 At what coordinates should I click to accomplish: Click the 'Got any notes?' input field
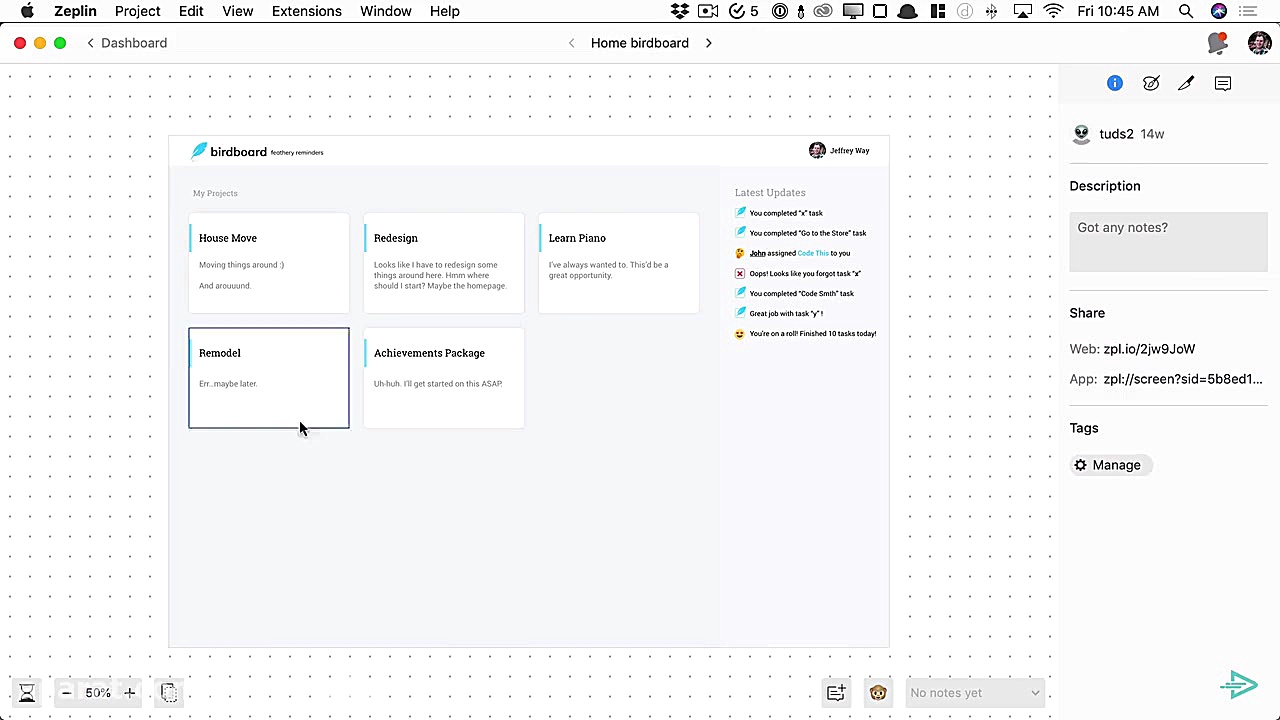(1168, 240)
